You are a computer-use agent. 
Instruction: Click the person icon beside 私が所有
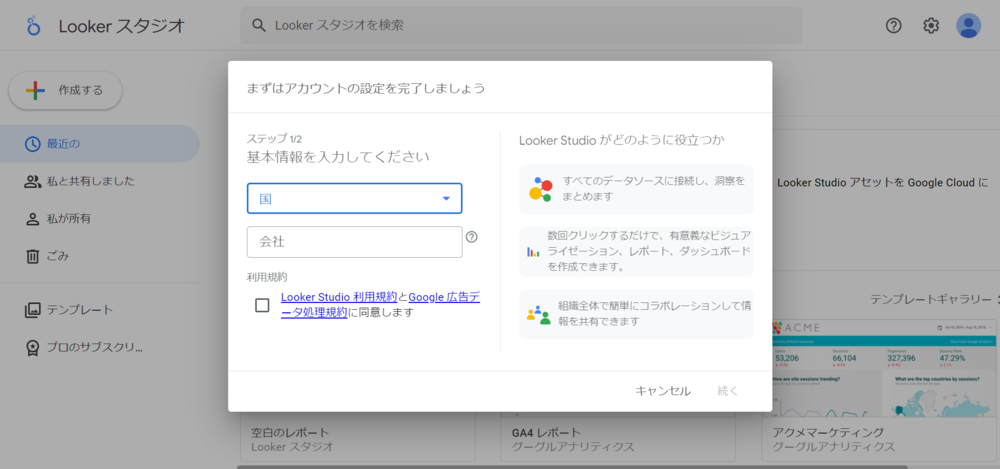[x=32, y=219]
